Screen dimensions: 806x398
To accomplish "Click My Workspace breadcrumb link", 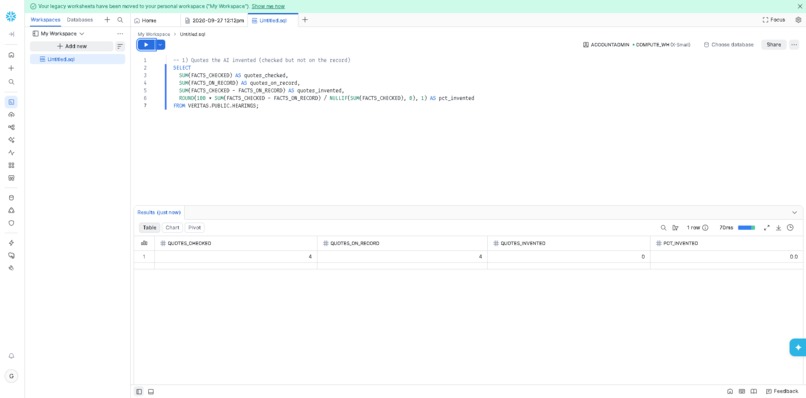I will [x=154, y=34].
